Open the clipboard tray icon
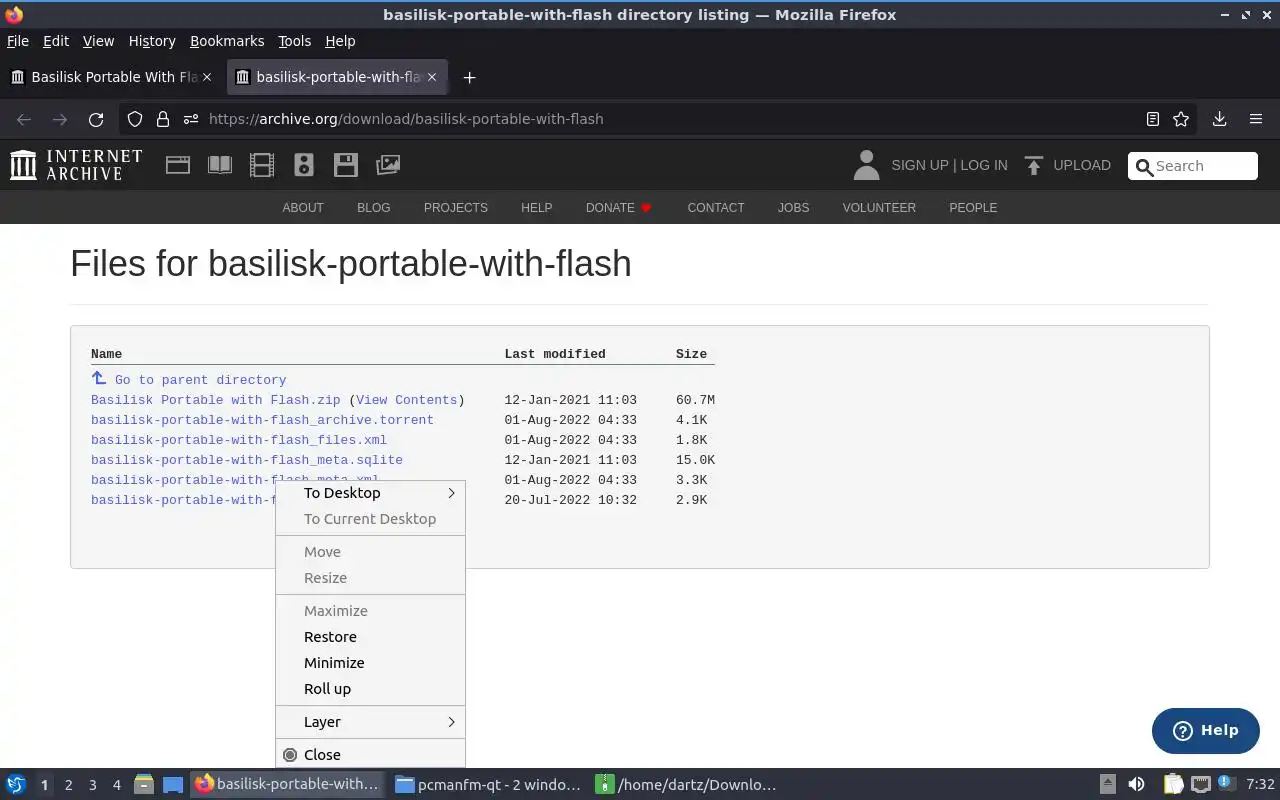 click(x=1173, y=784)
